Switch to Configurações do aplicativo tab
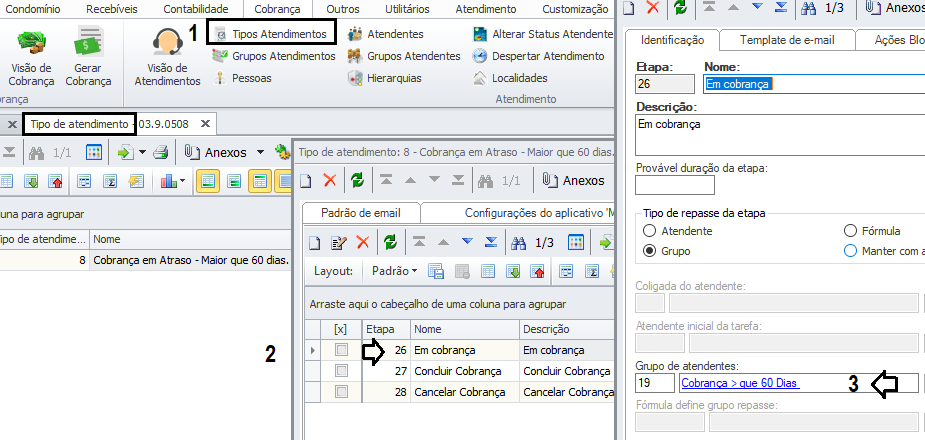Screen dimensions: 925x440 tap(540, 213)
